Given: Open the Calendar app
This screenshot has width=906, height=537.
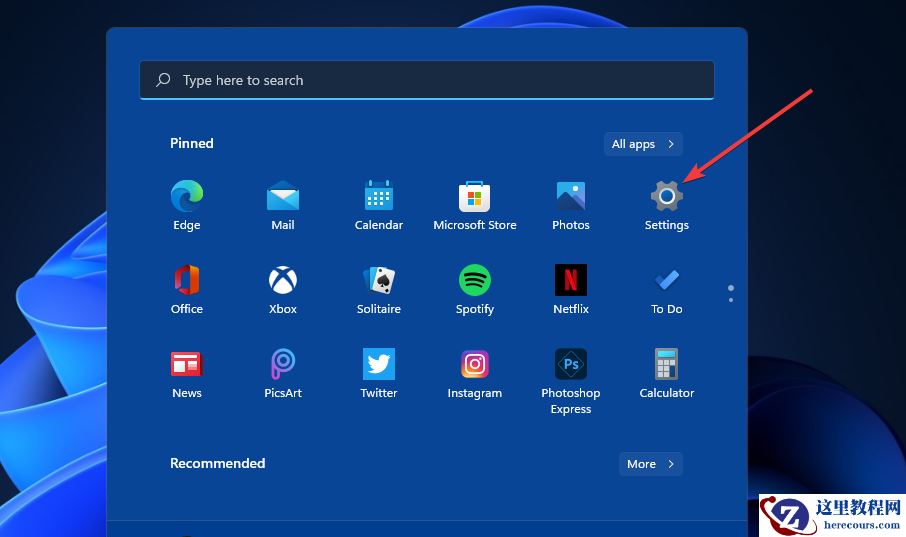Looking at the screenshot, I should click(x=378, y=205).
